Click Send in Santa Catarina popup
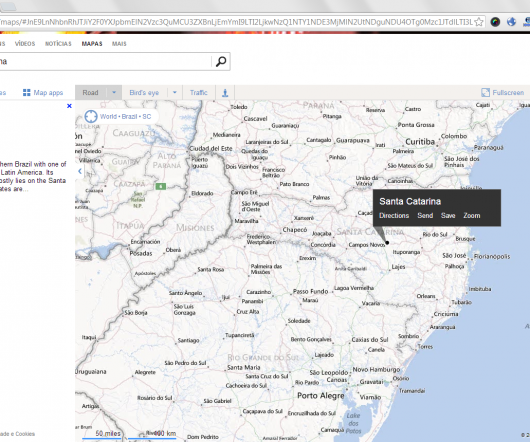Image resolution: width=530 pixels, height=442 pixels. point(425,216)
